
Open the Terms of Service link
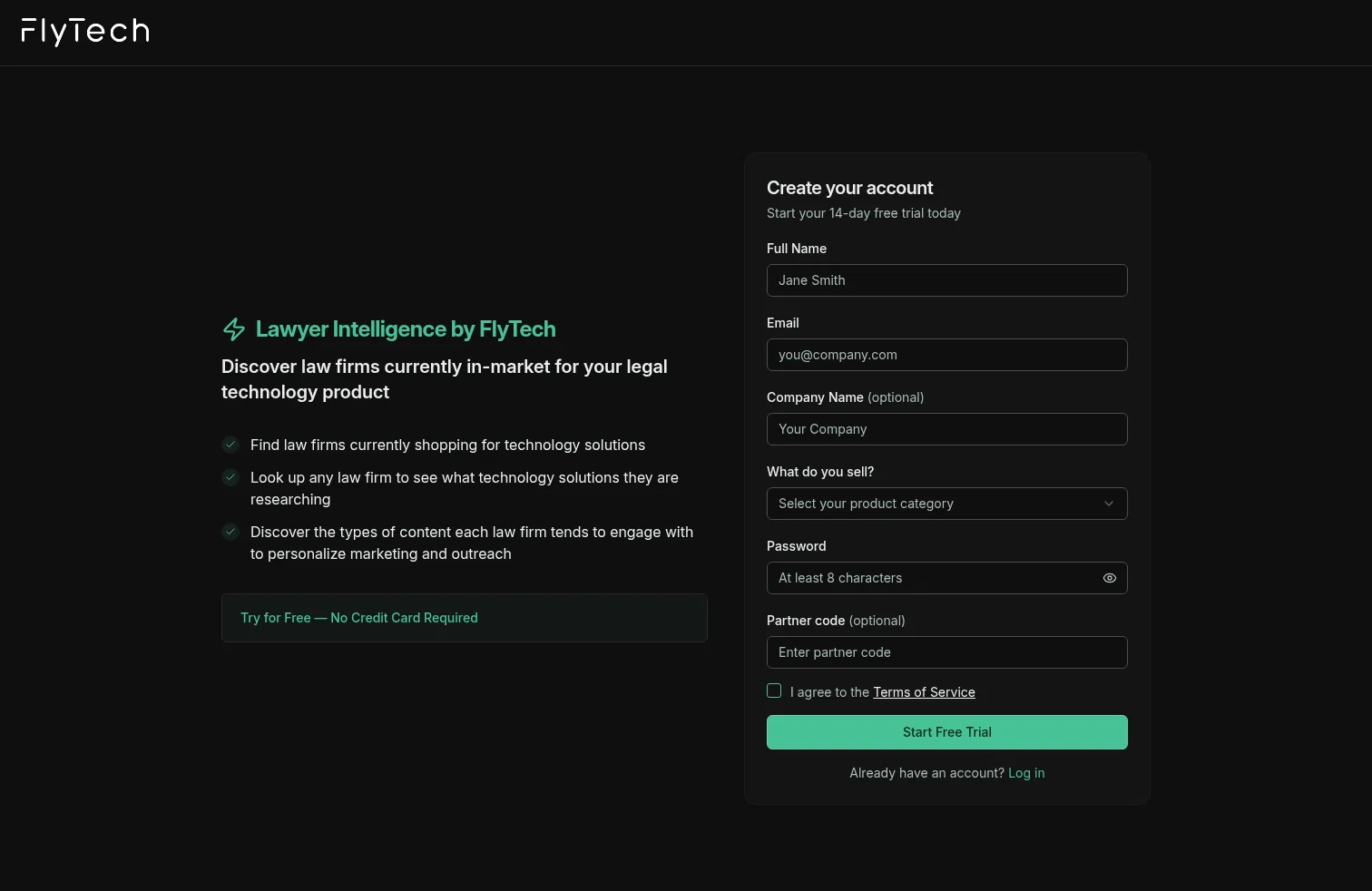[924, 692]
